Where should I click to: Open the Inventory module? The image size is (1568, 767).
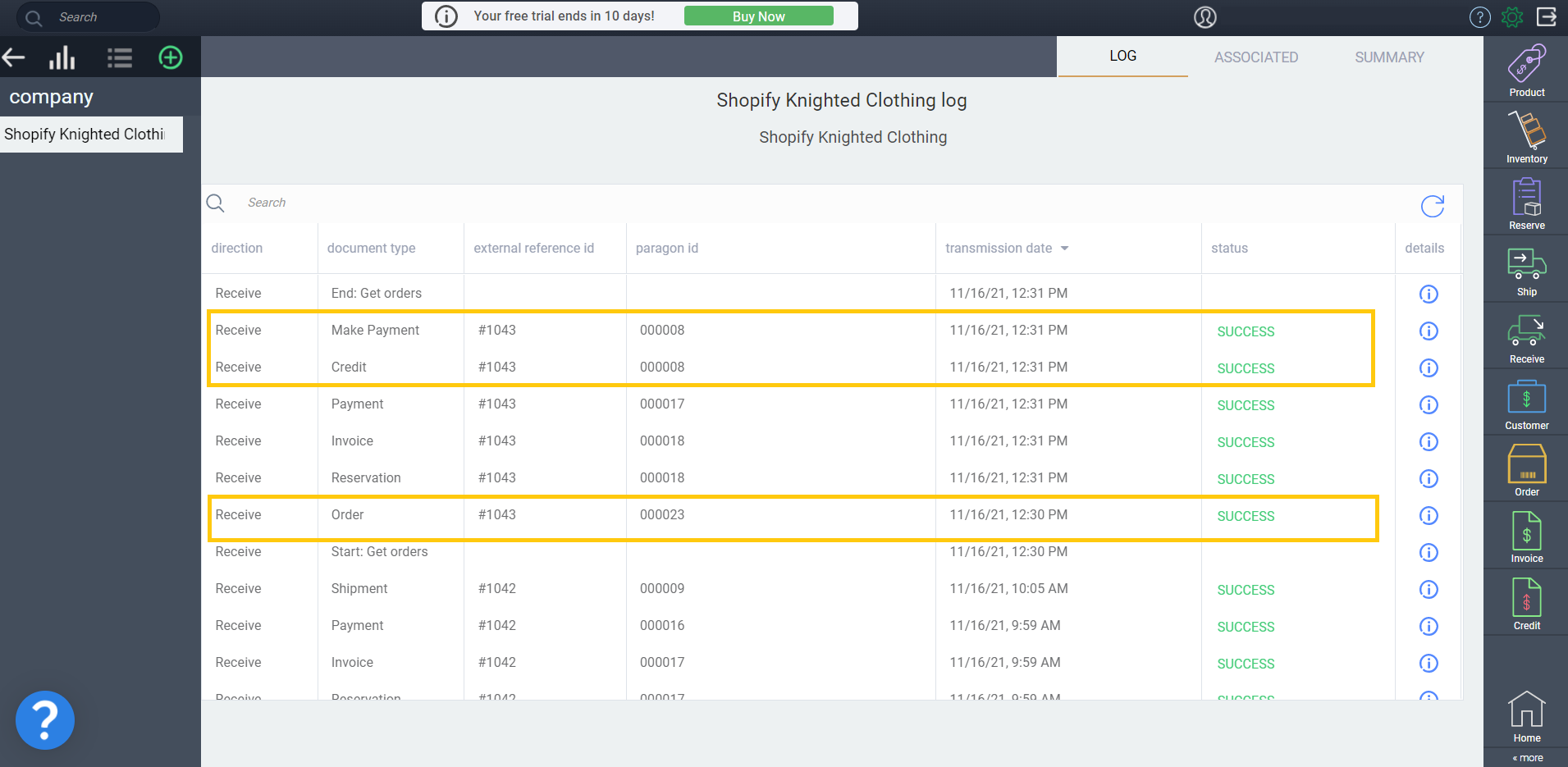[x=1526, y=137]
